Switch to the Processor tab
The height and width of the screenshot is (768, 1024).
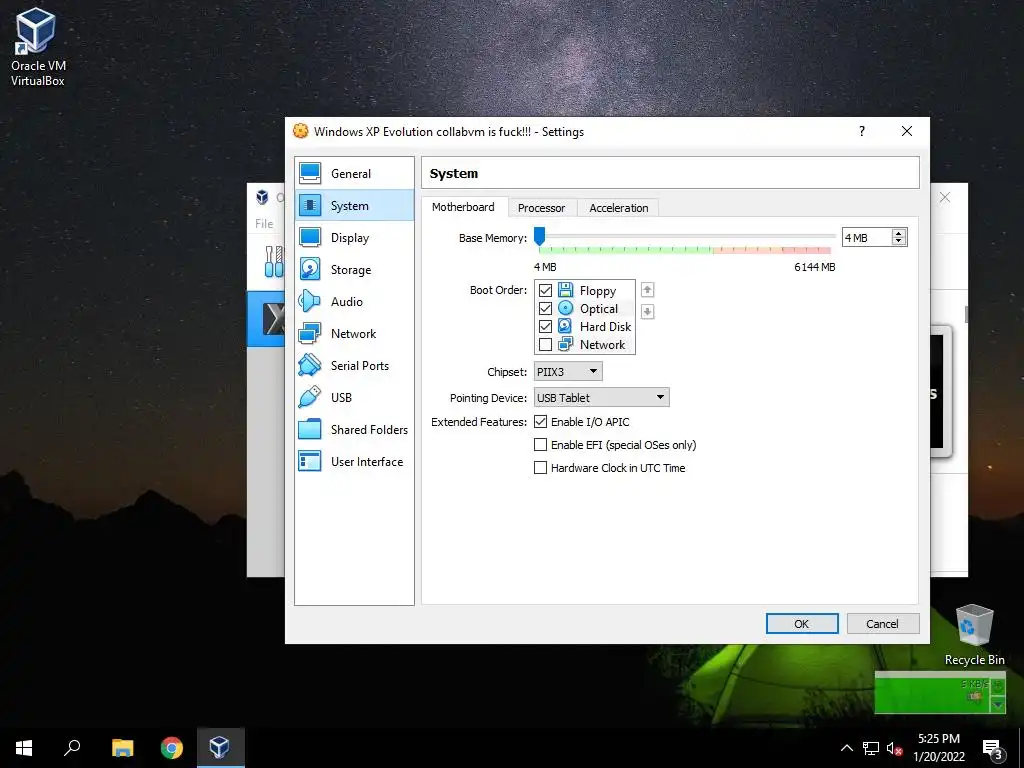pos(541,208)
